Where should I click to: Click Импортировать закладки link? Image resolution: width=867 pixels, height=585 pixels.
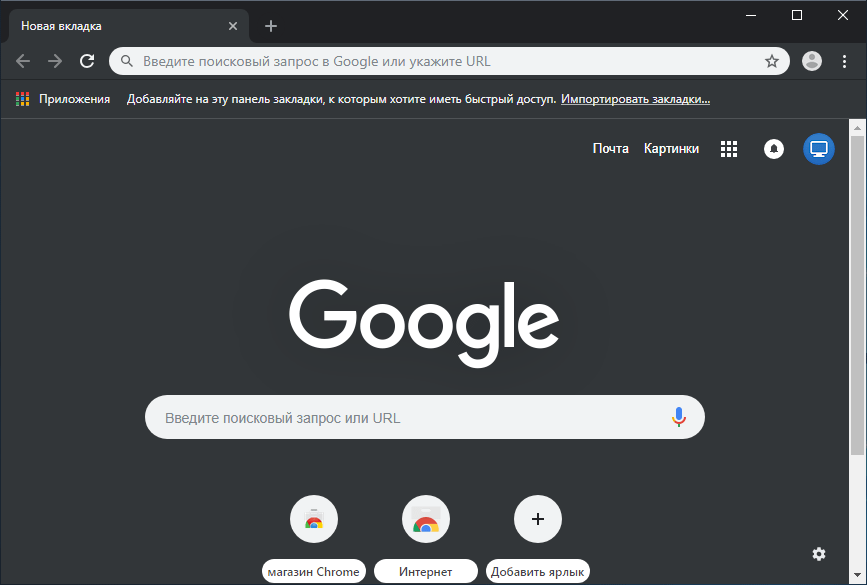coord(635,99)
